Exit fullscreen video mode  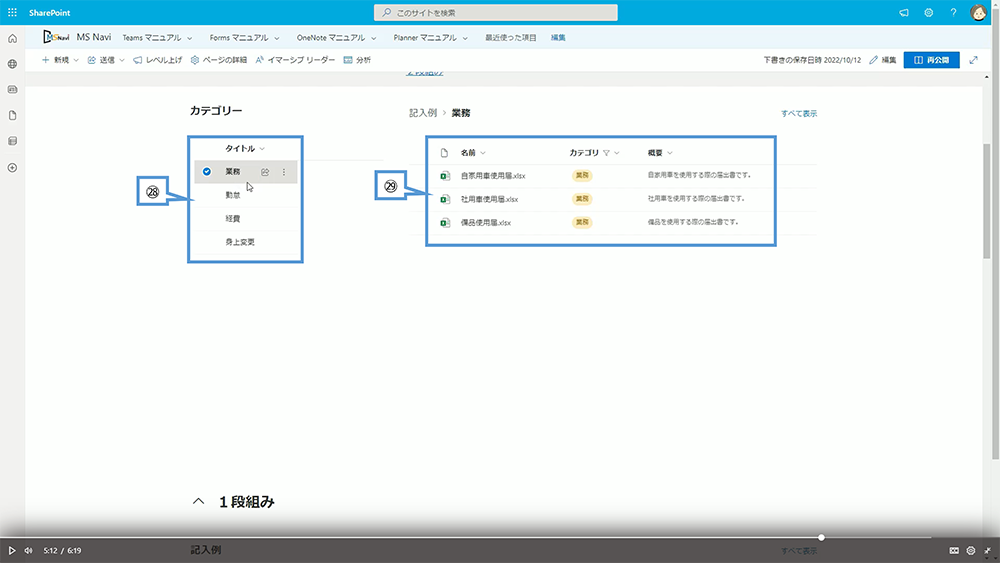pos(987,550)
